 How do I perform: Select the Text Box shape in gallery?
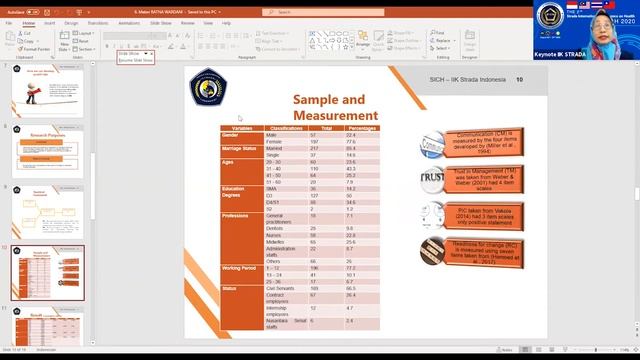(313, 33)
